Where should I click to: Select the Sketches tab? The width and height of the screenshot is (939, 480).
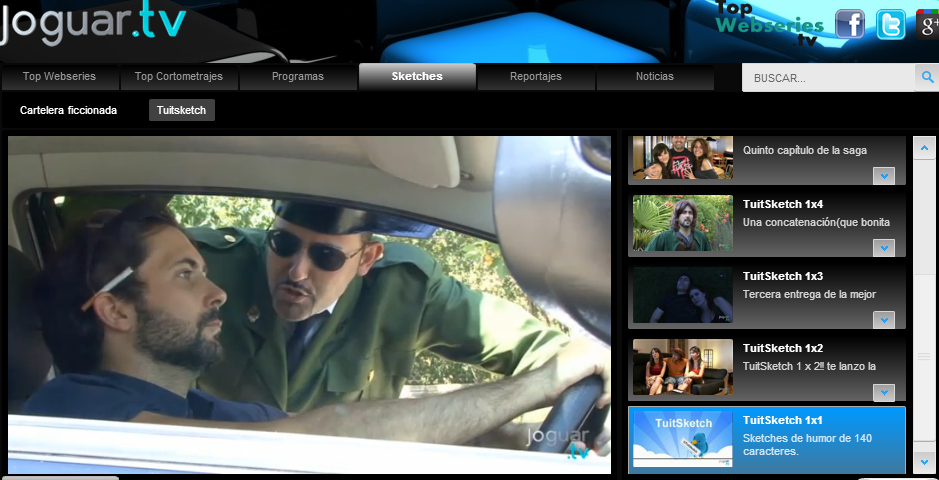[417, 77]
